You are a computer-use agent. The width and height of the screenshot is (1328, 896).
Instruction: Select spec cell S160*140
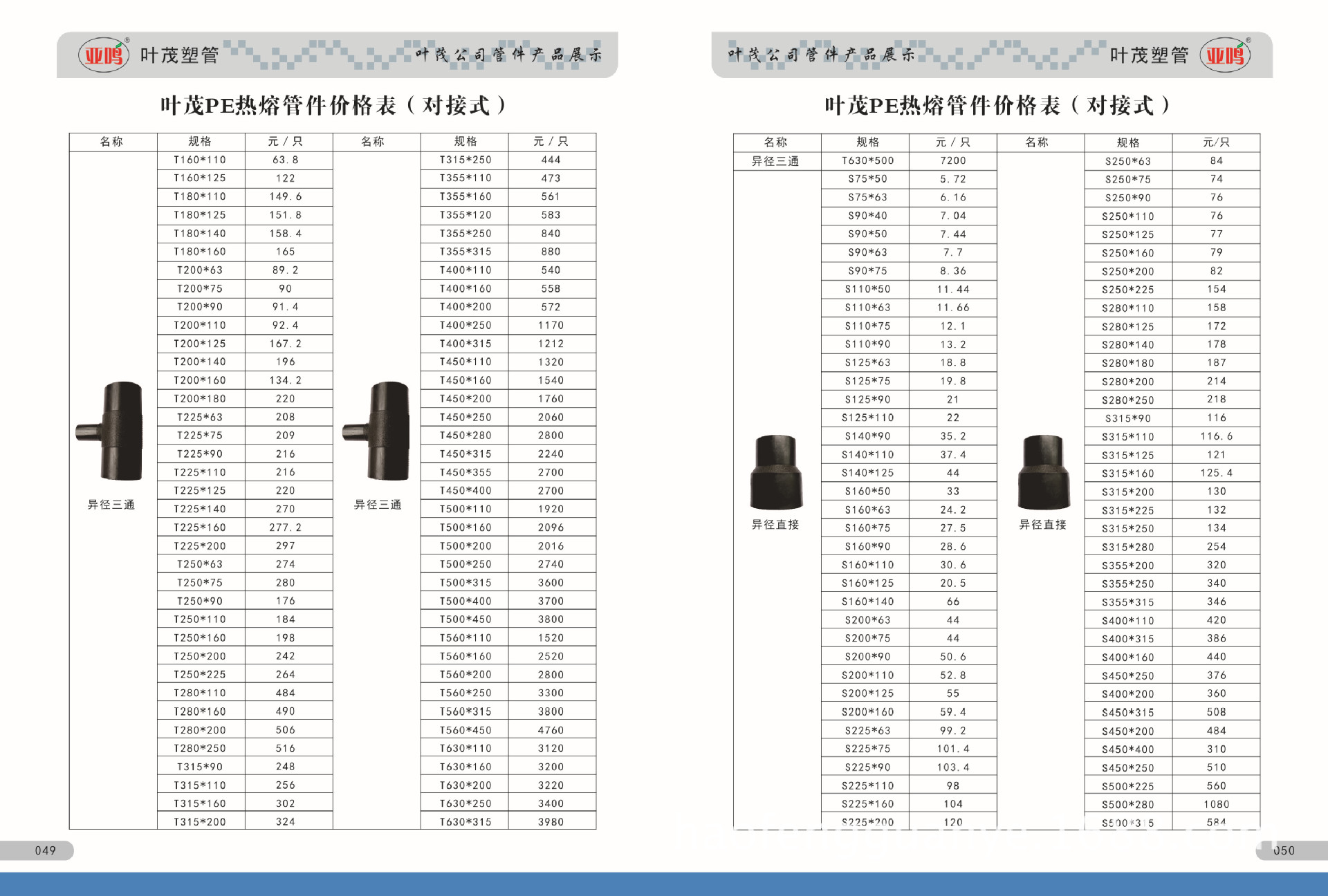[x=865, y=601]
